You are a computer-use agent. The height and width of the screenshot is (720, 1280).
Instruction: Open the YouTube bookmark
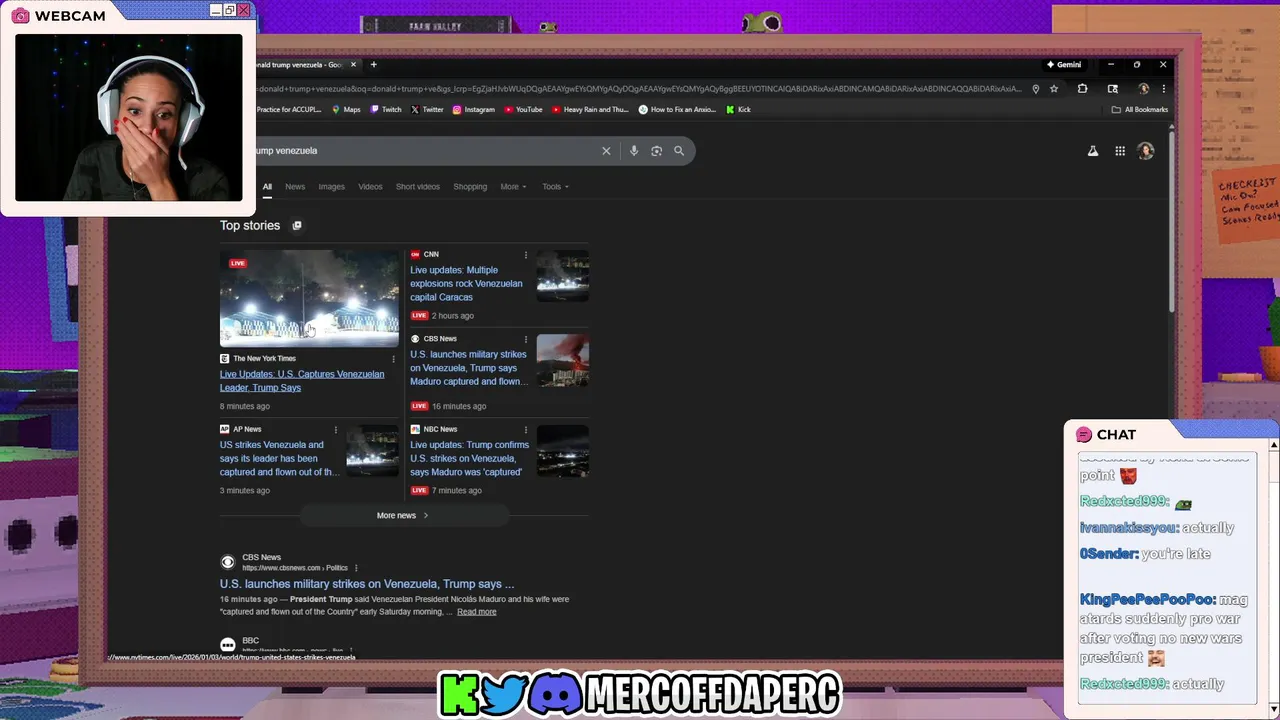[x=524, y=110]
